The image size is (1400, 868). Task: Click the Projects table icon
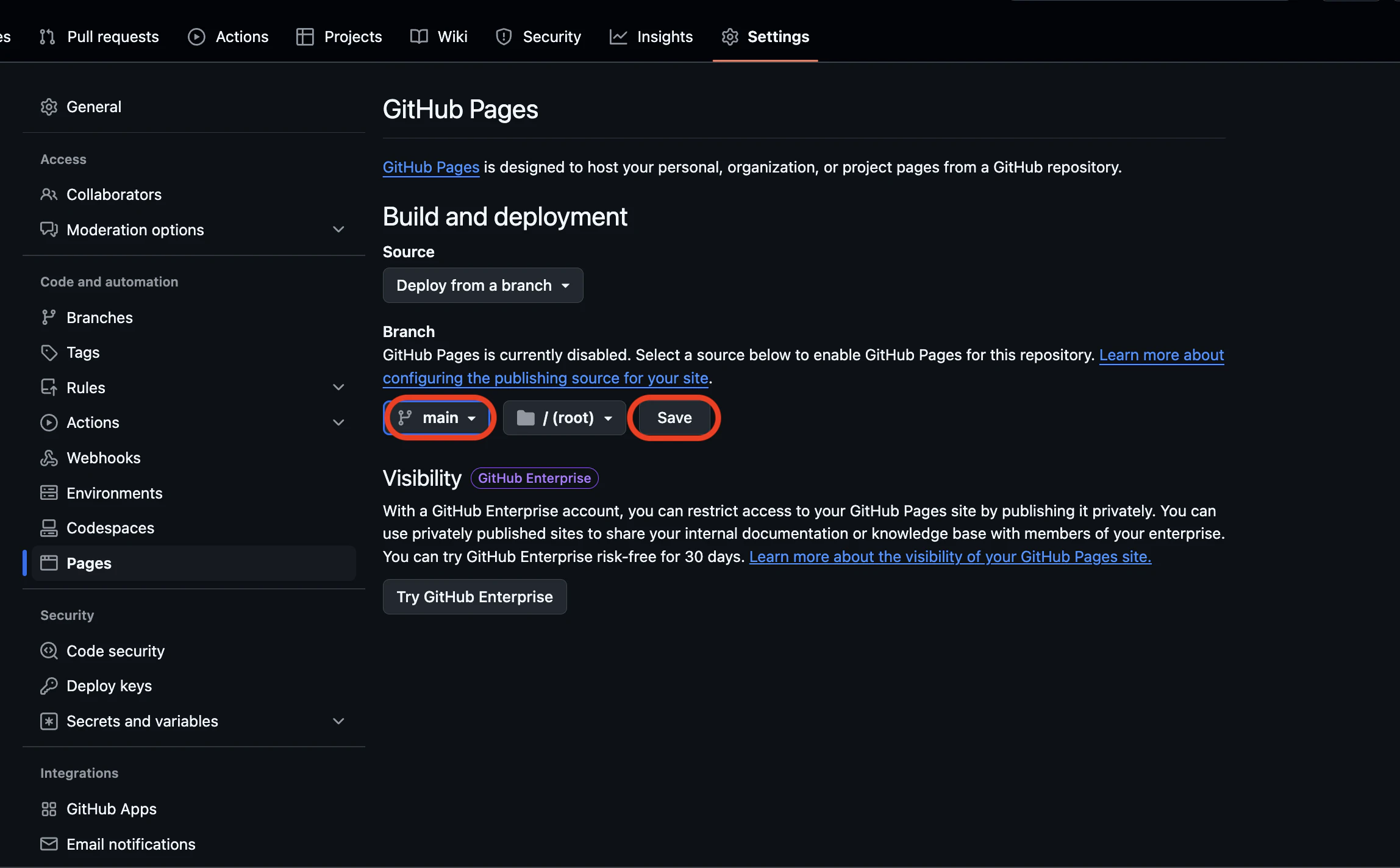point(305,37)
